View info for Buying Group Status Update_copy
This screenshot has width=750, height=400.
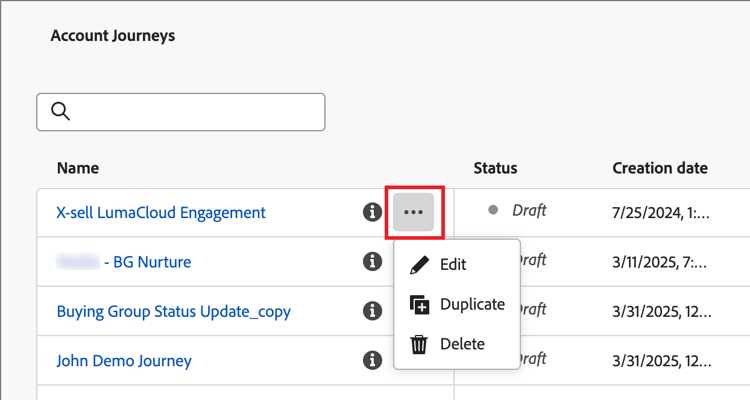tap(372, 311)
